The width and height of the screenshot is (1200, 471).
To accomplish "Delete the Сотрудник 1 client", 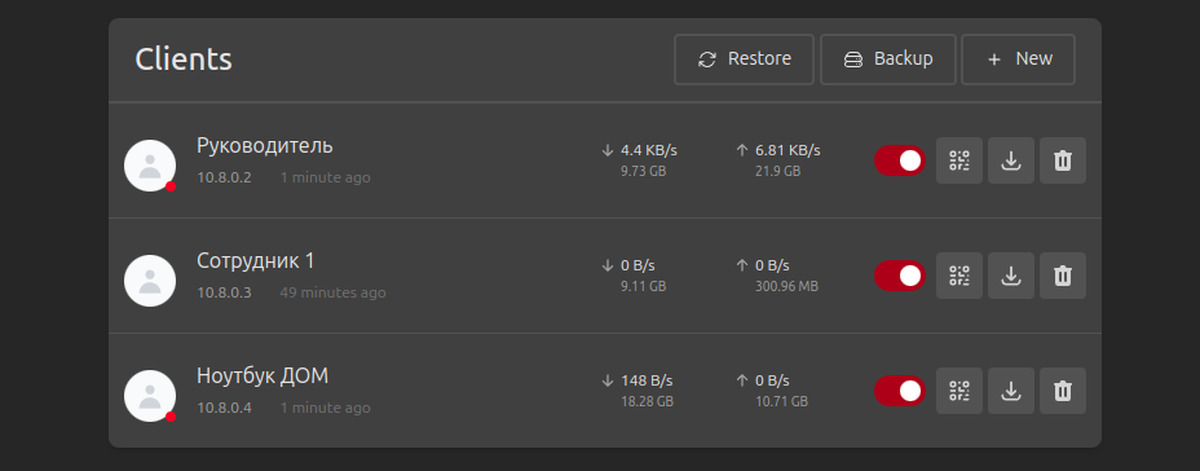I will click(x=1063, y=276).
